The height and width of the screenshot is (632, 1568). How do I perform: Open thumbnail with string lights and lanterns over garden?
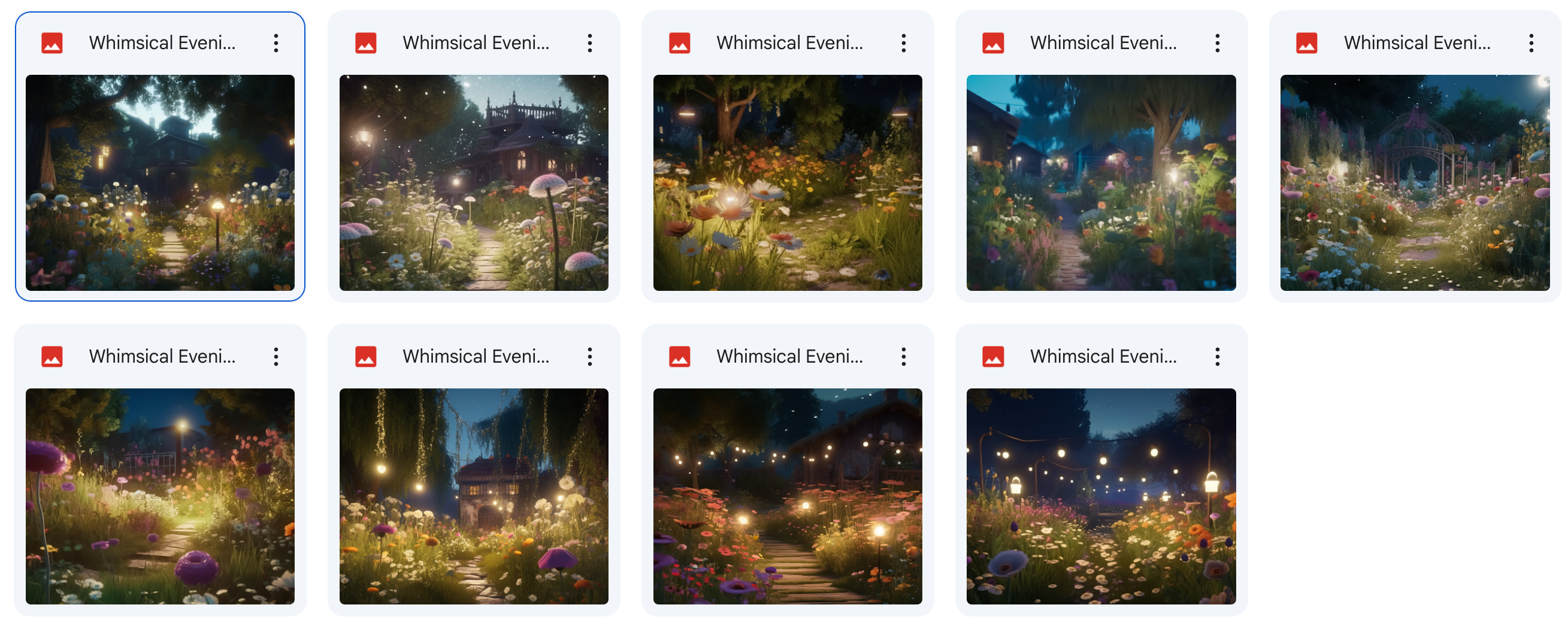pyautogui.click(x=1101, y=496)
